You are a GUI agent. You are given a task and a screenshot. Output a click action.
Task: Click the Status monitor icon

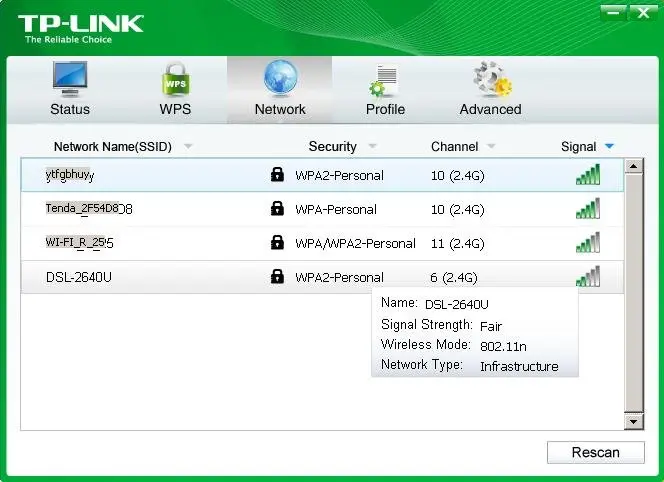[x=70, y=79]
